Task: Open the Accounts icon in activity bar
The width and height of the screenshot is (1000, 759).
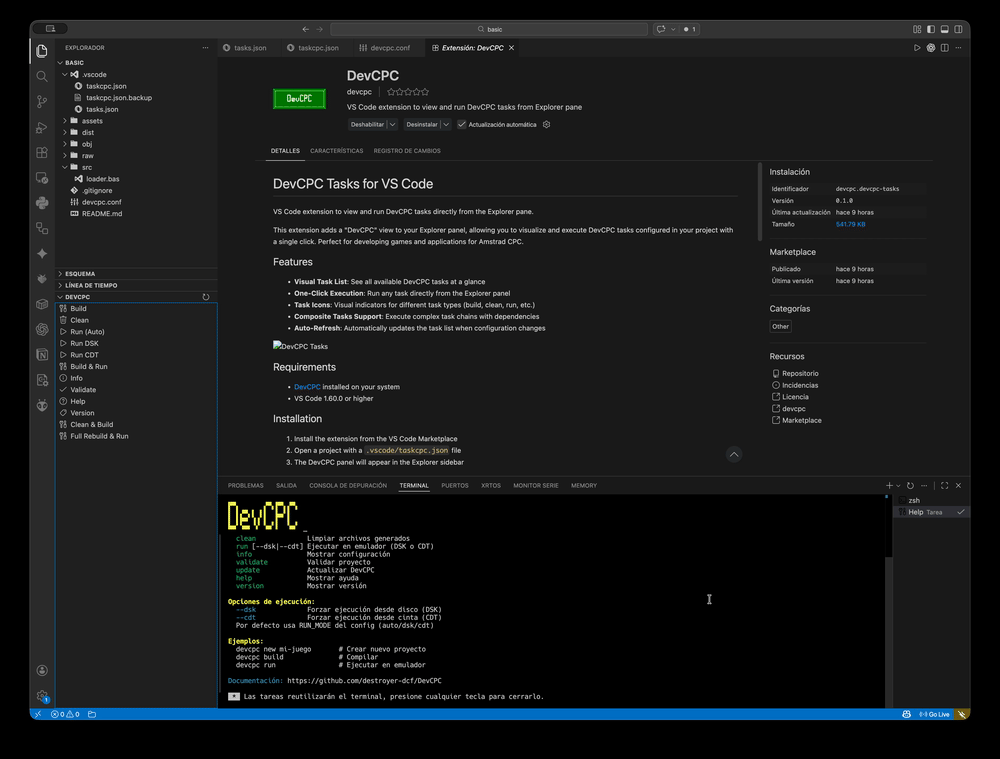Action: (42, 670)
